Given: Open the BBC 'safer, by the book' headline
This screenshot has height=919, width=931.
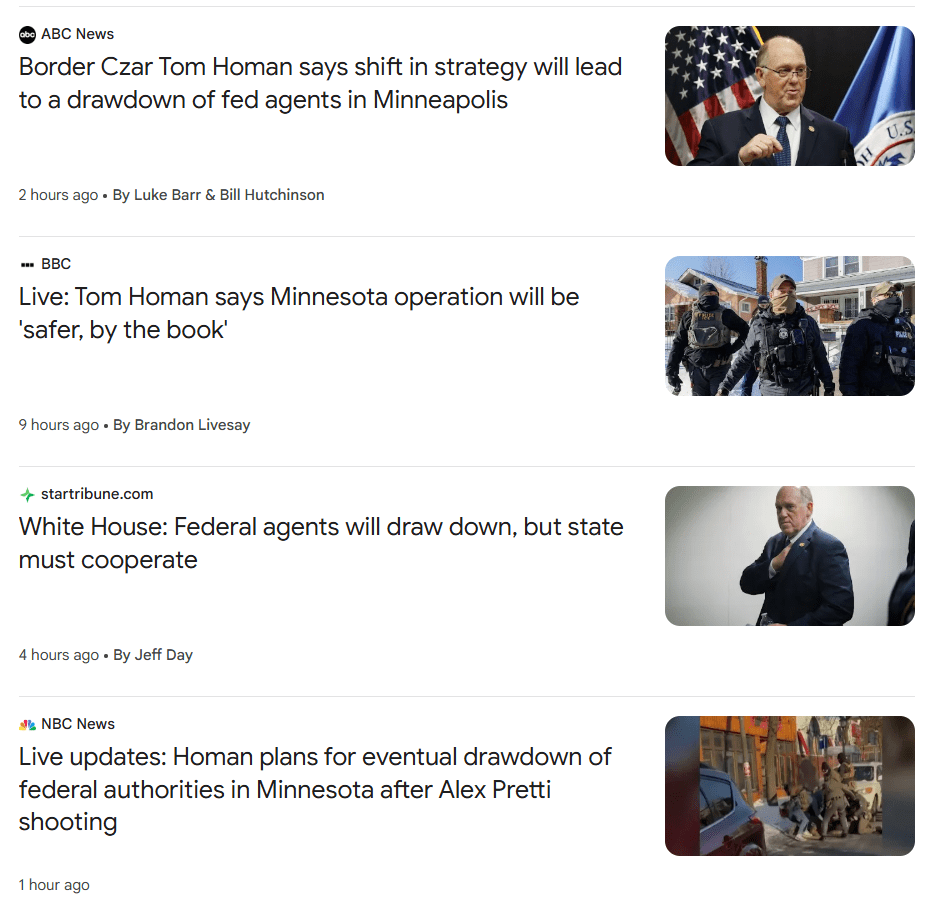Looking at the screenshot, I should (299, 313).
